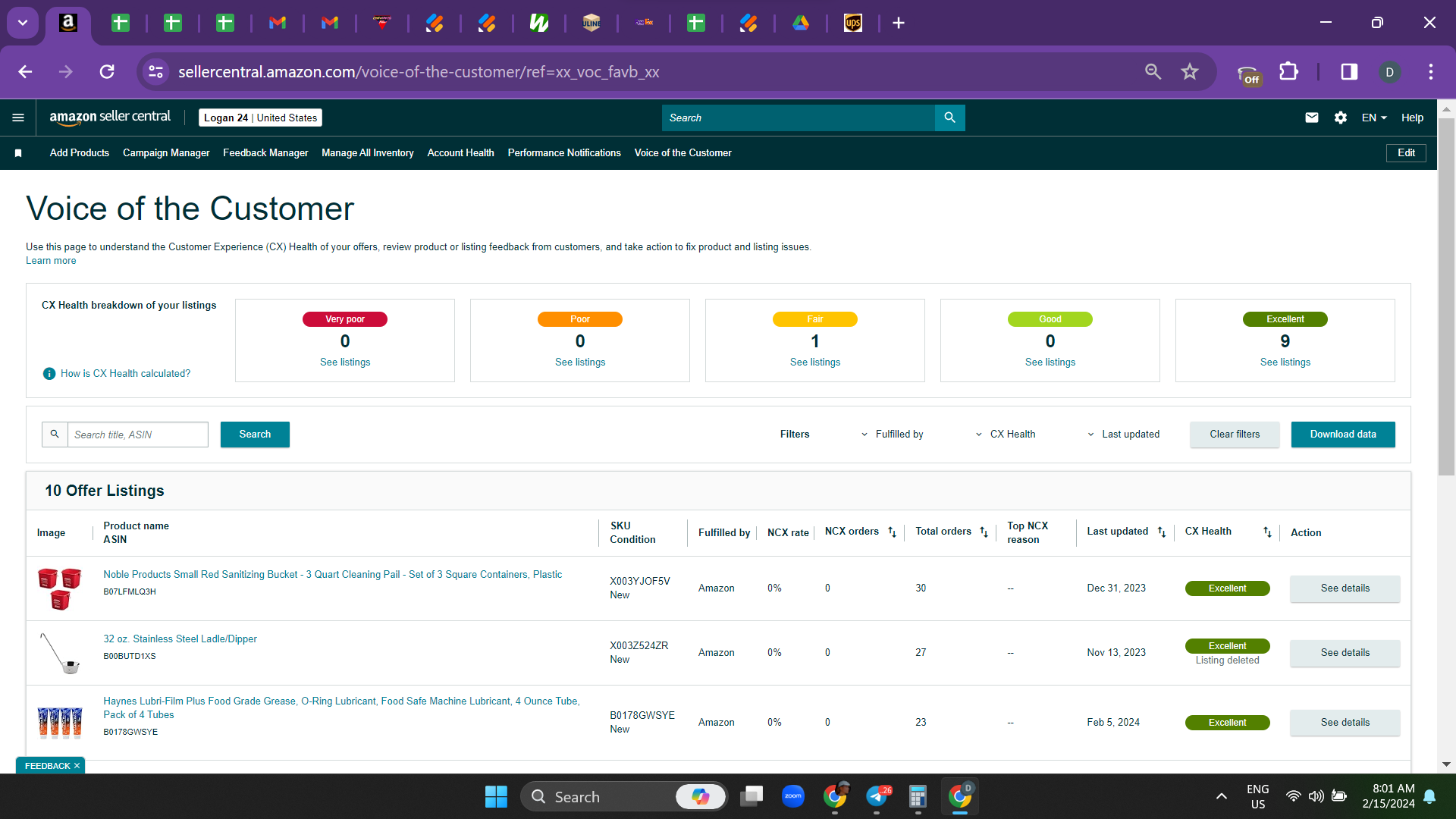Sort by Total orders arrows
The image size is (1456, 819).
[x=984, y=532]
